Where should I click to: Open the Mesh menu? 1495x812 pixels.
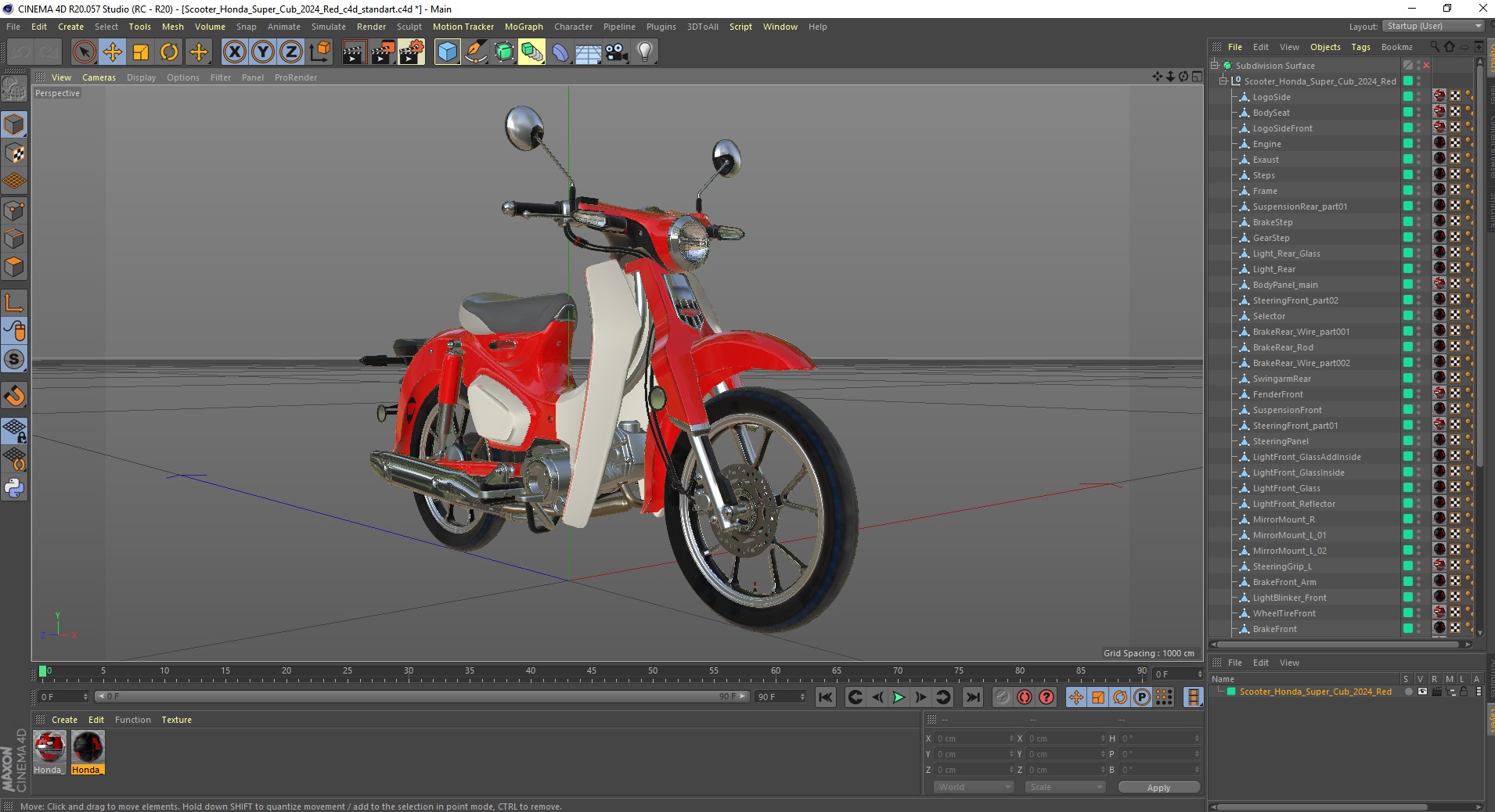coord(172,27)
